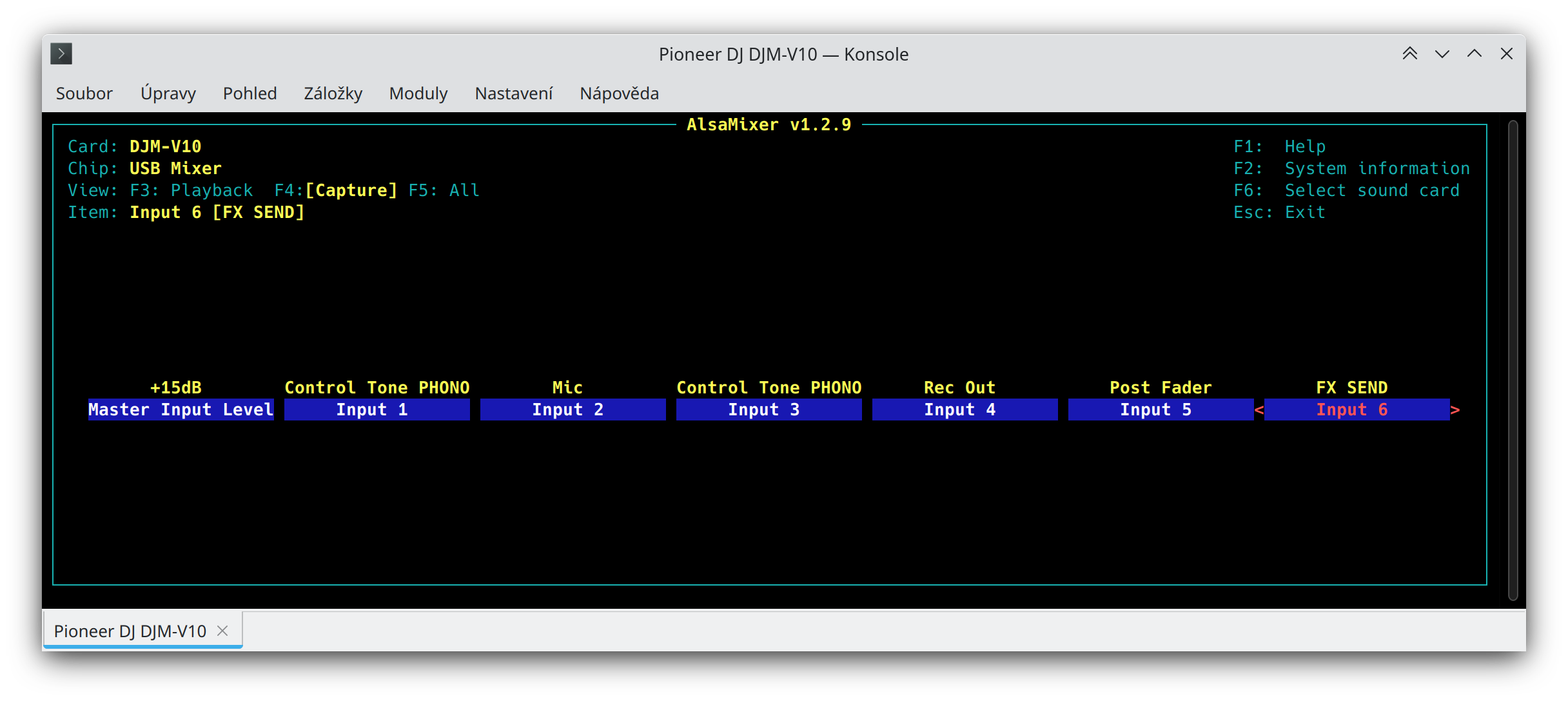Click the red left arrow beside Input 6
This screenshot has height=701, width=1568.
point(1259,410)
